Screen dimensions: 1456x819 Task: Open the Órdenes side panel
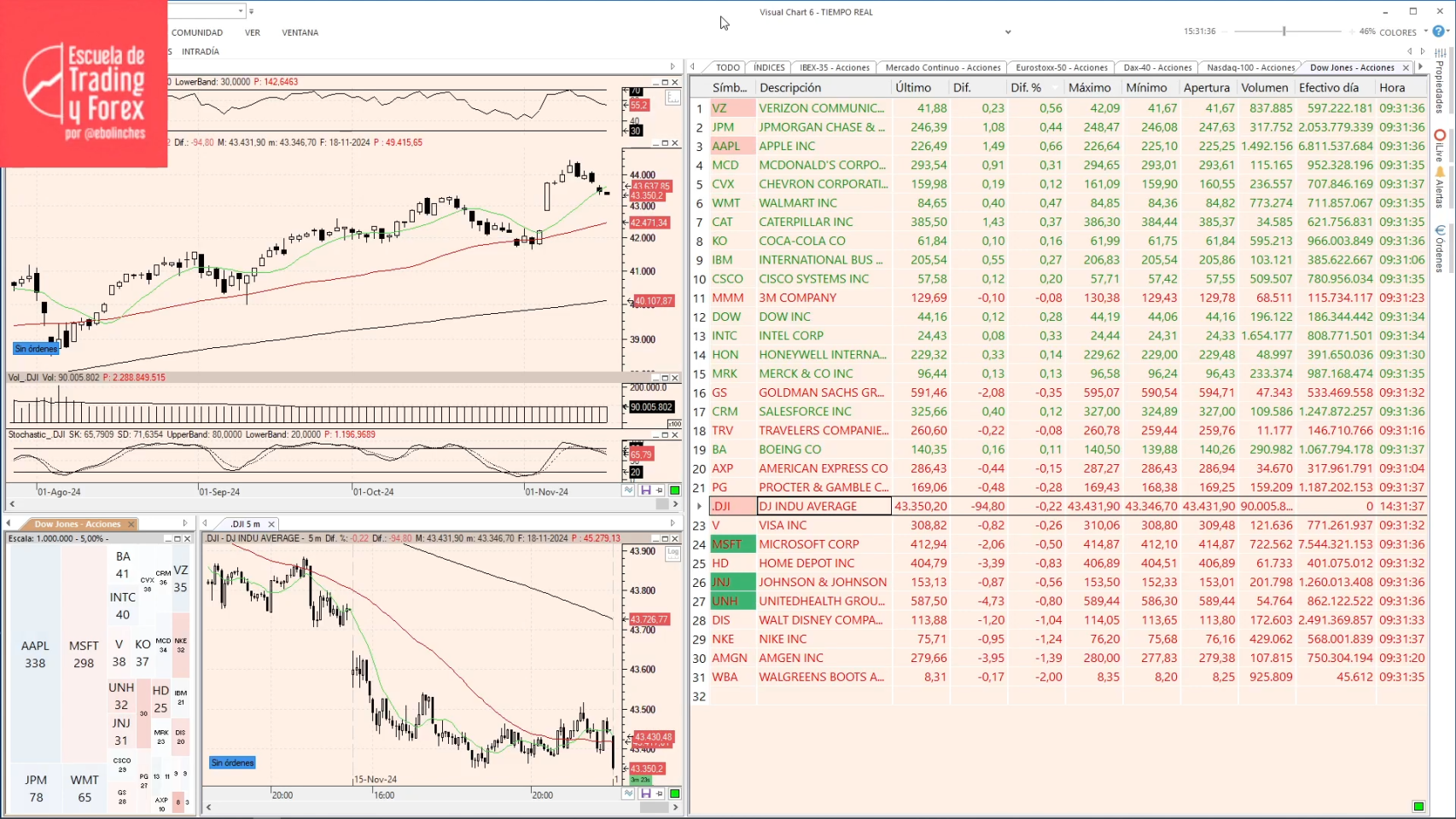click(x=1440, y=248)
